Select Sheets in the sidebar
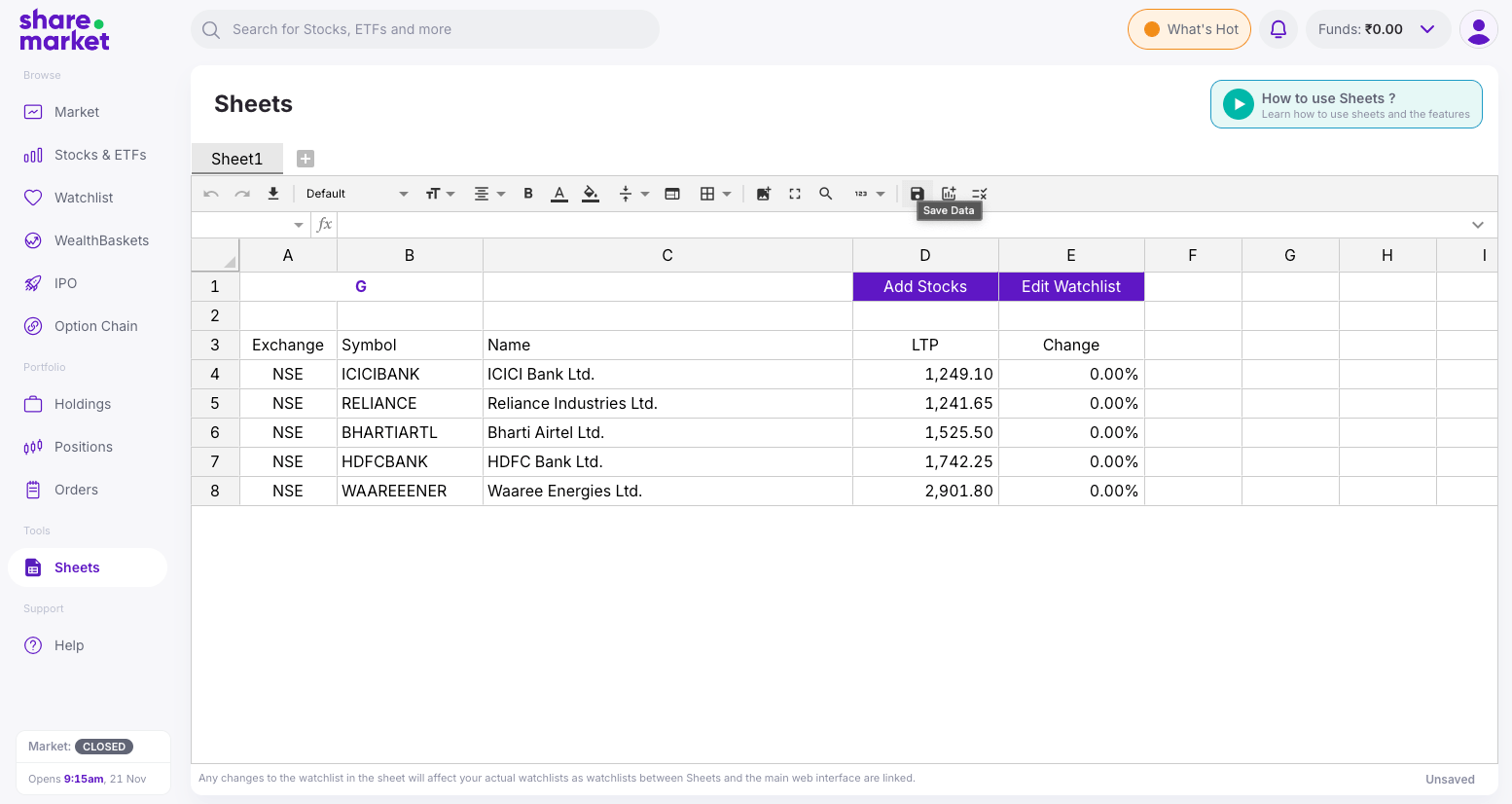The height and width of the screenshot is (804, 1512). [x=88, y=567]
